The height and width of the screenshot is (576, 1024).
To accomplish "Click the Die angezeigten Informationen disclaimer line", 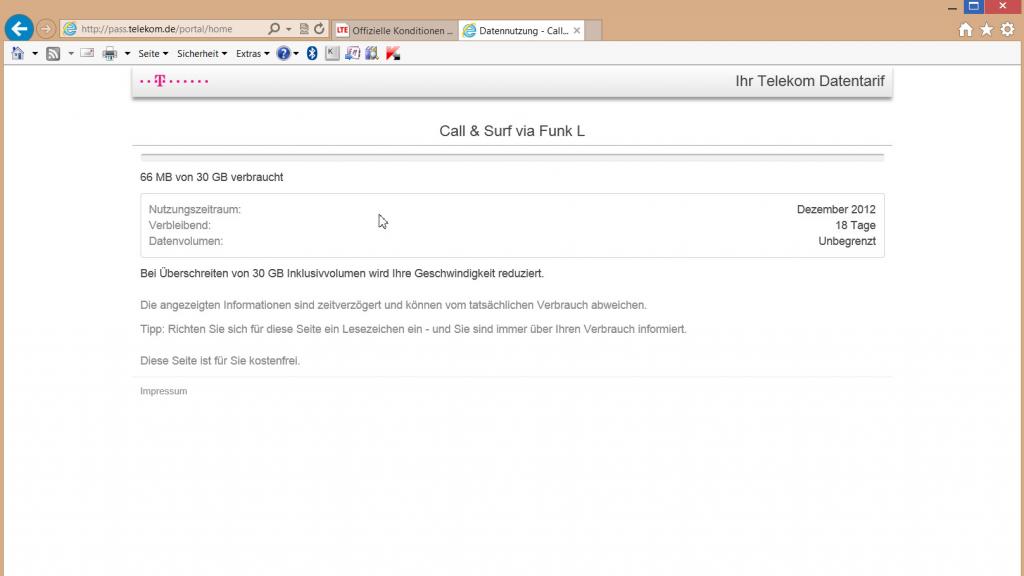I will tap(393, 305).
